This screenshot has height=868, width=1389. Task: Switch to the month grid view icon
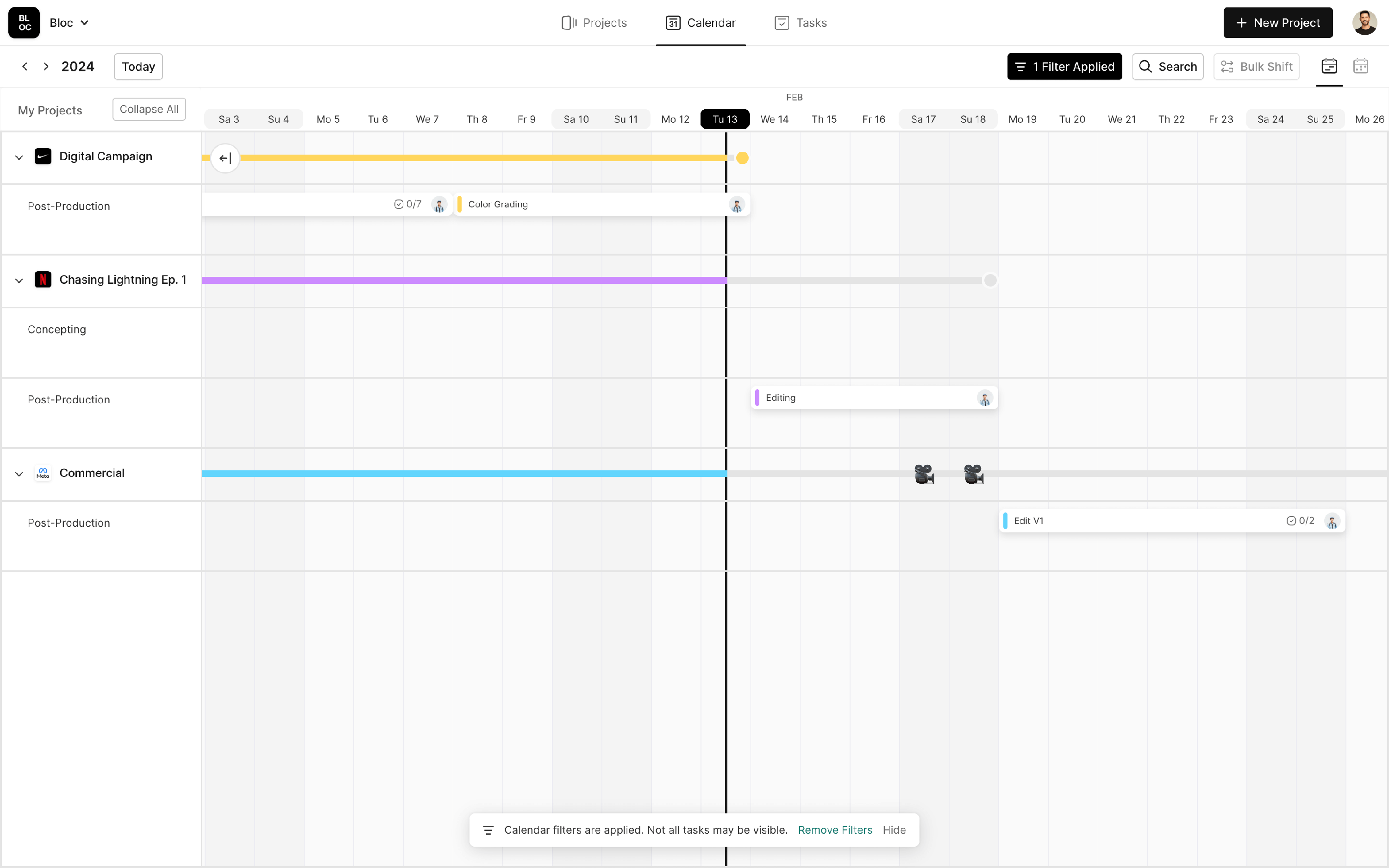[x=1360, y=67]
